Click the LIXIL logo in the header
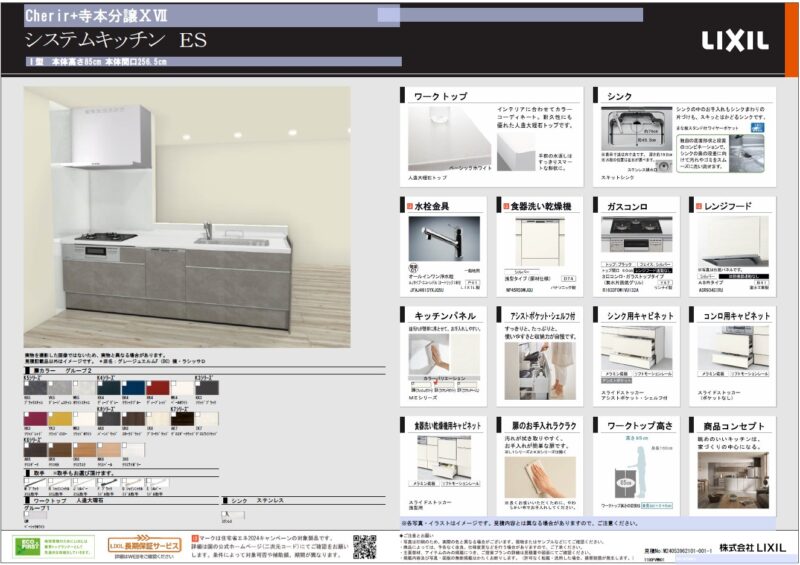 [x=734, y=41]
